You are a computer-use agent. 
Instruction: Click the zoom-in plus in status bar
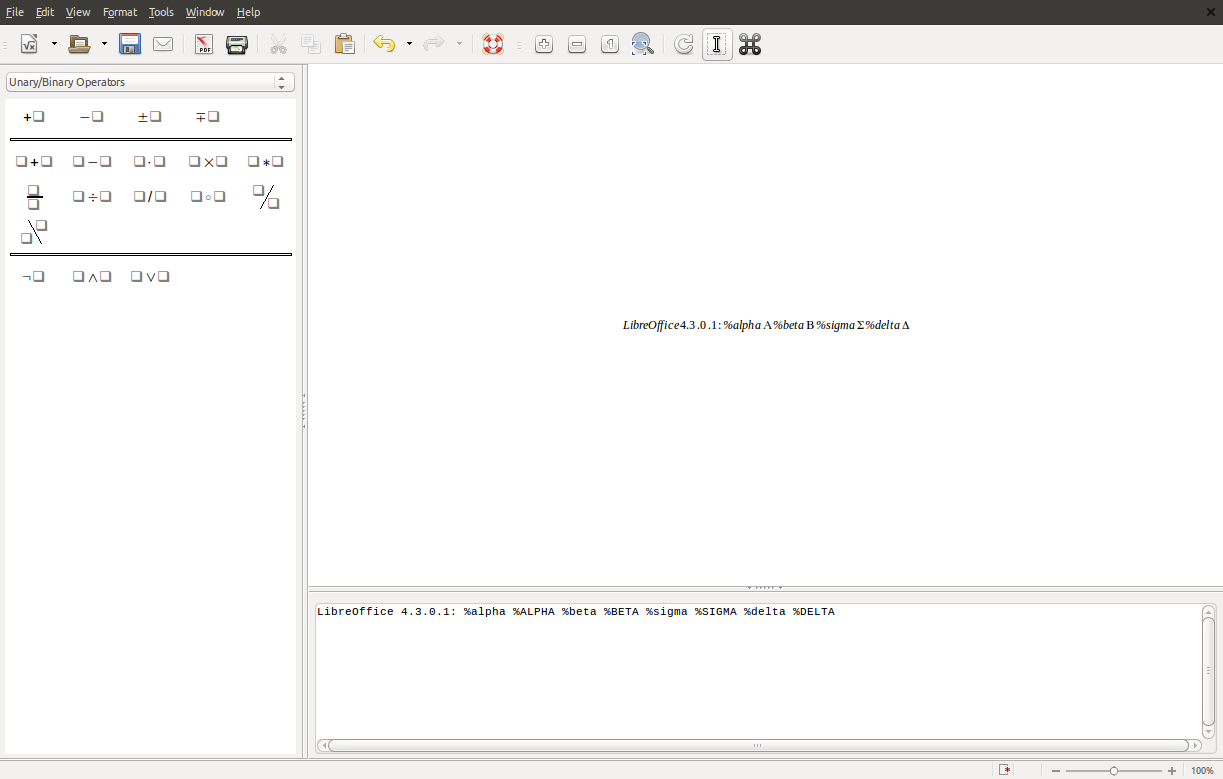point(1172,771)
